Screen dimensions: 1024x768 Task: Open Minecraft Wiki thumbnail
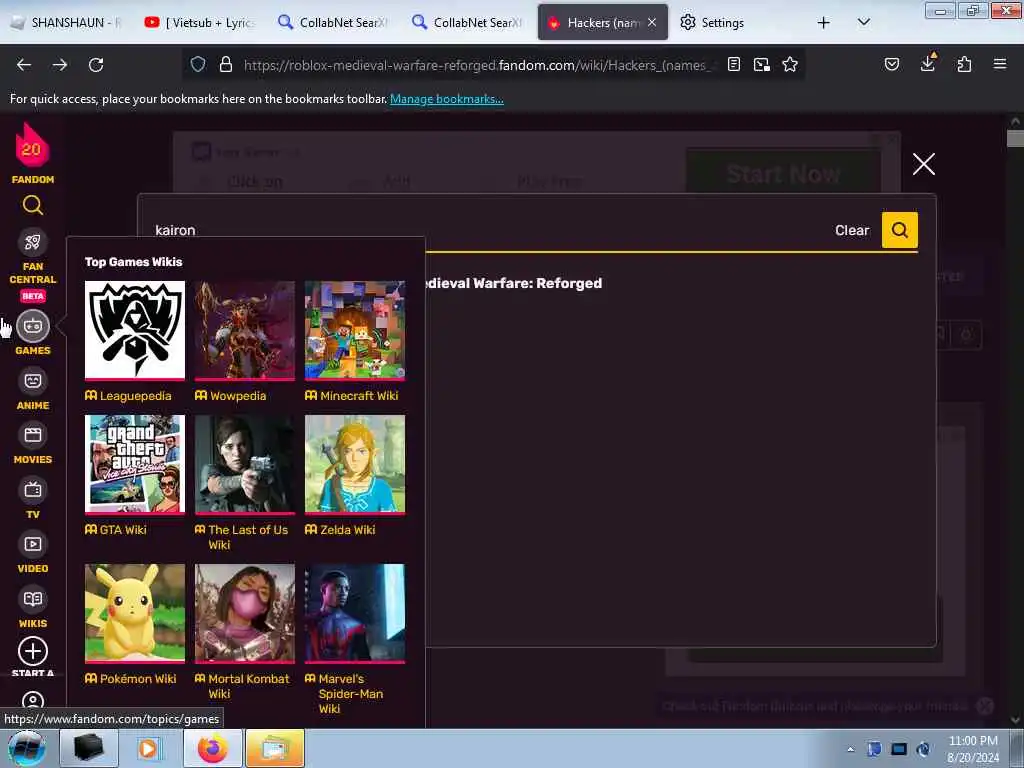pyautogui.click(x=355, y=330)
